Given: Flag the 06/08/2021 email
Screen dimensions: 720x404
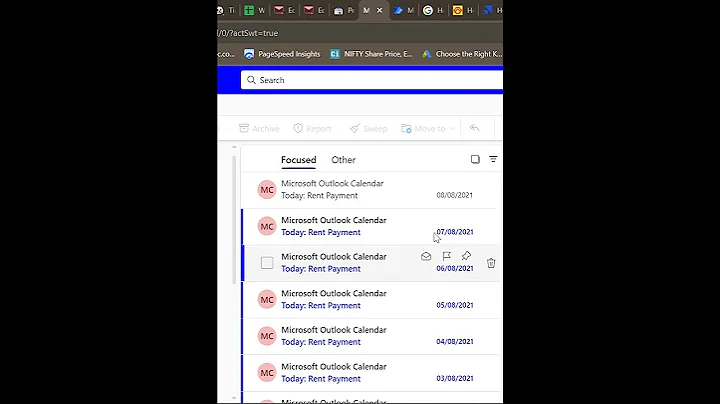Looking at the screenshot, I should coord(446,256).
